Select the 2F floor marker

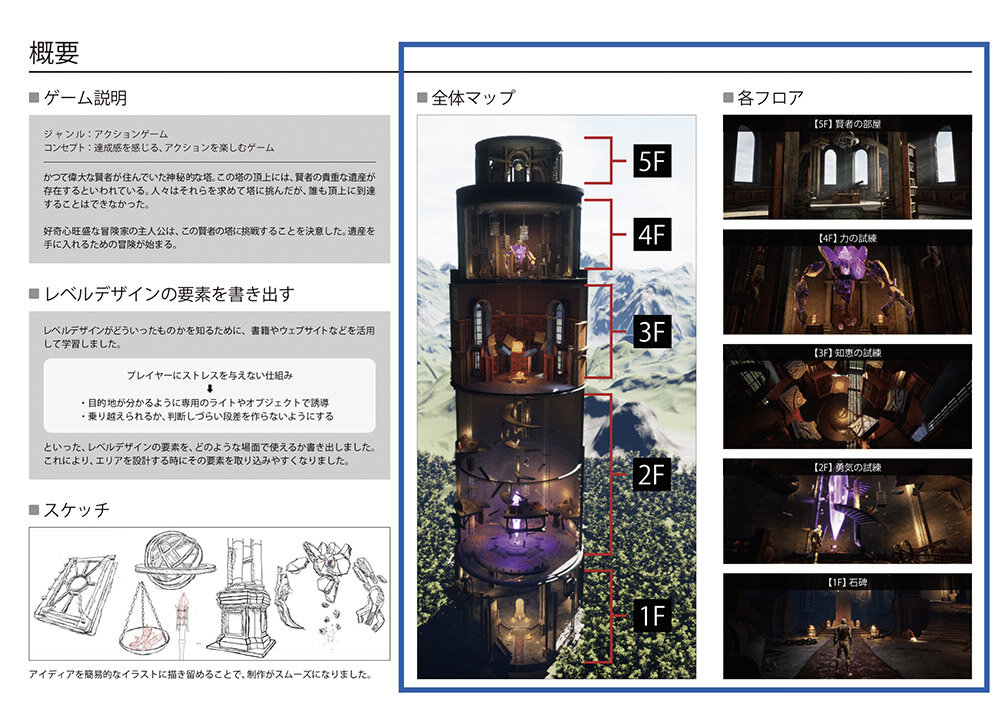click(650, 474)
